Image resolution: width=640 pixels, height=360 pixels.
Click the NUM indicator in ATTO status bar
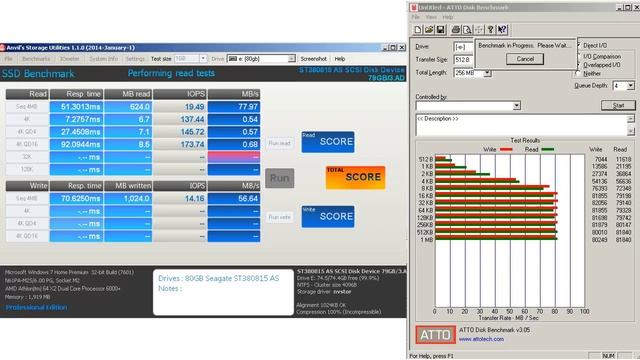(x=609, y=356)
